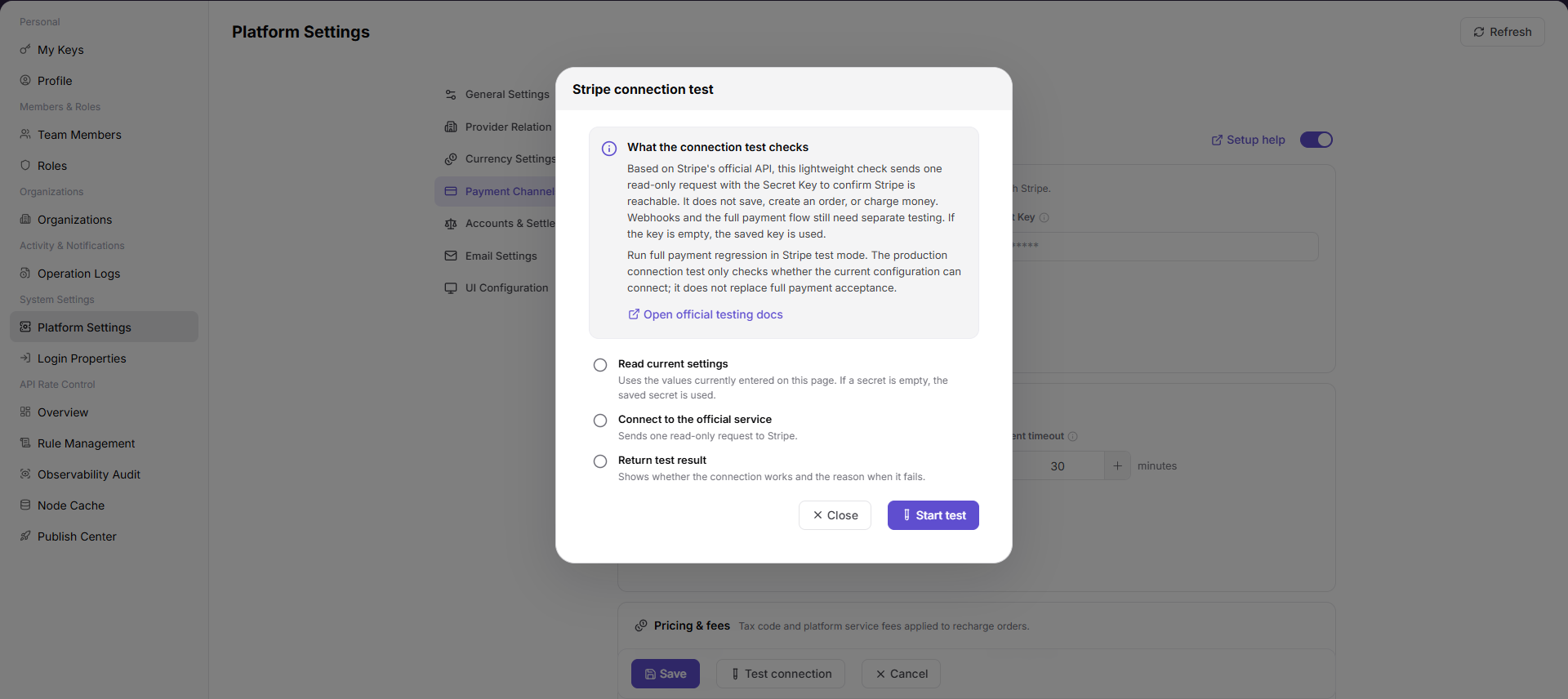Go to Team Members
The width and height of the screenshot is (1568, 699).
[x=104, y=135]
